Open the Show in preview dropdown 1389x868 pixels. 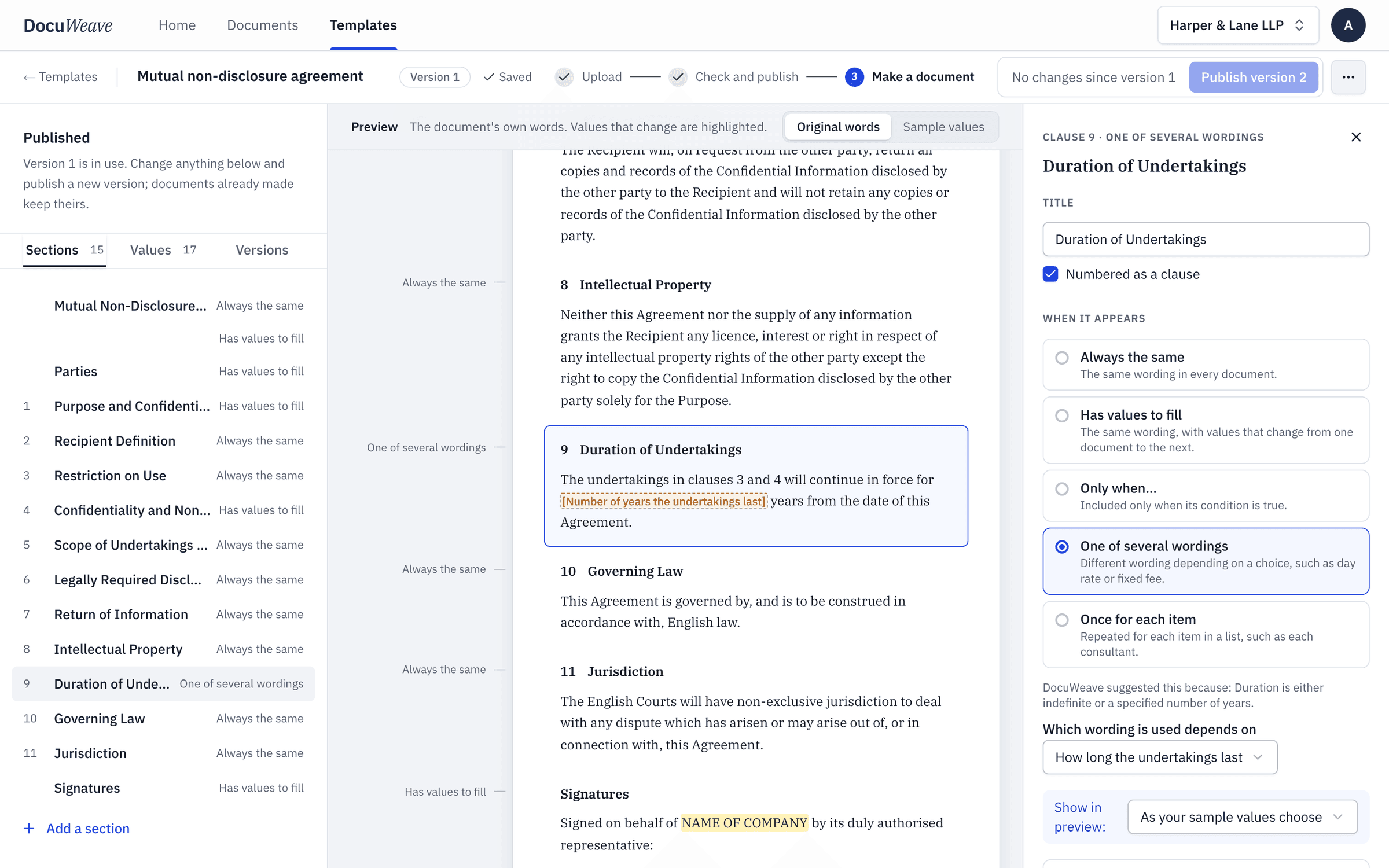[1243, 817]
